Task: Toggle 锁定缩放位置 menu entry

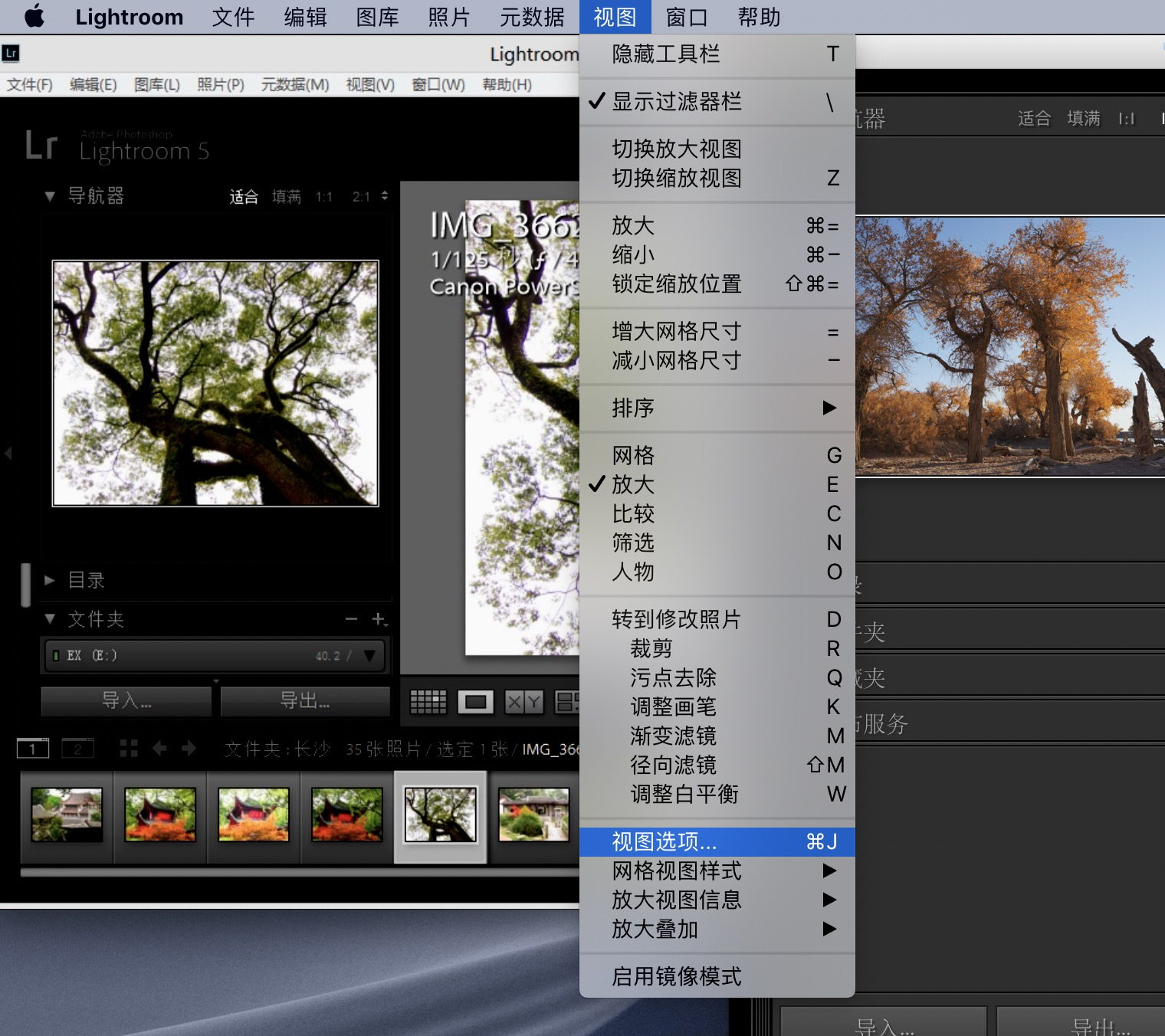Action: [717, 284]
